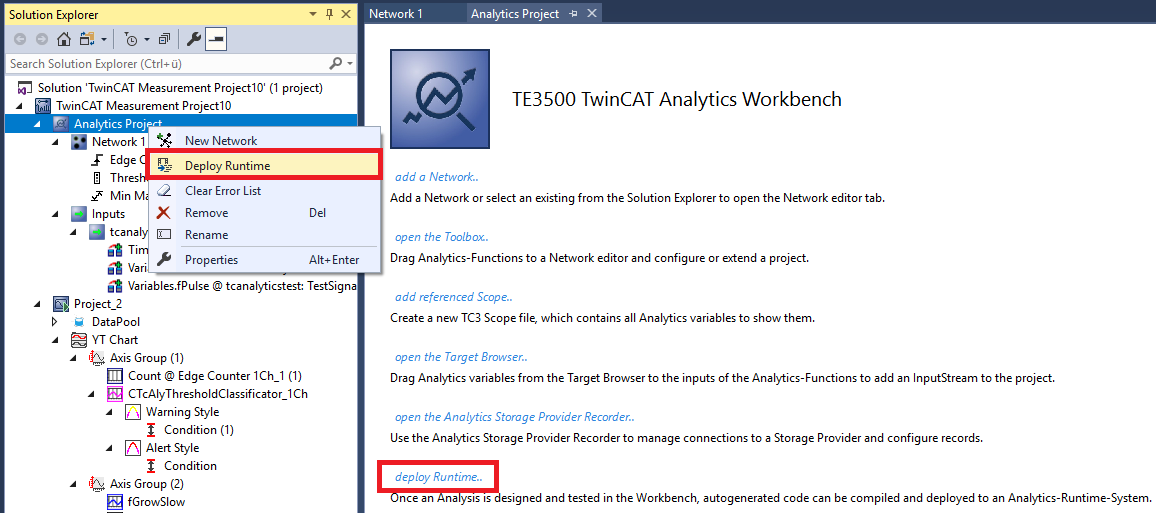Click the Home icon in Solution Explorer toolbar
Image resolution: width=1156 pixels, height=513 pixels.
[x=64, y=39]
